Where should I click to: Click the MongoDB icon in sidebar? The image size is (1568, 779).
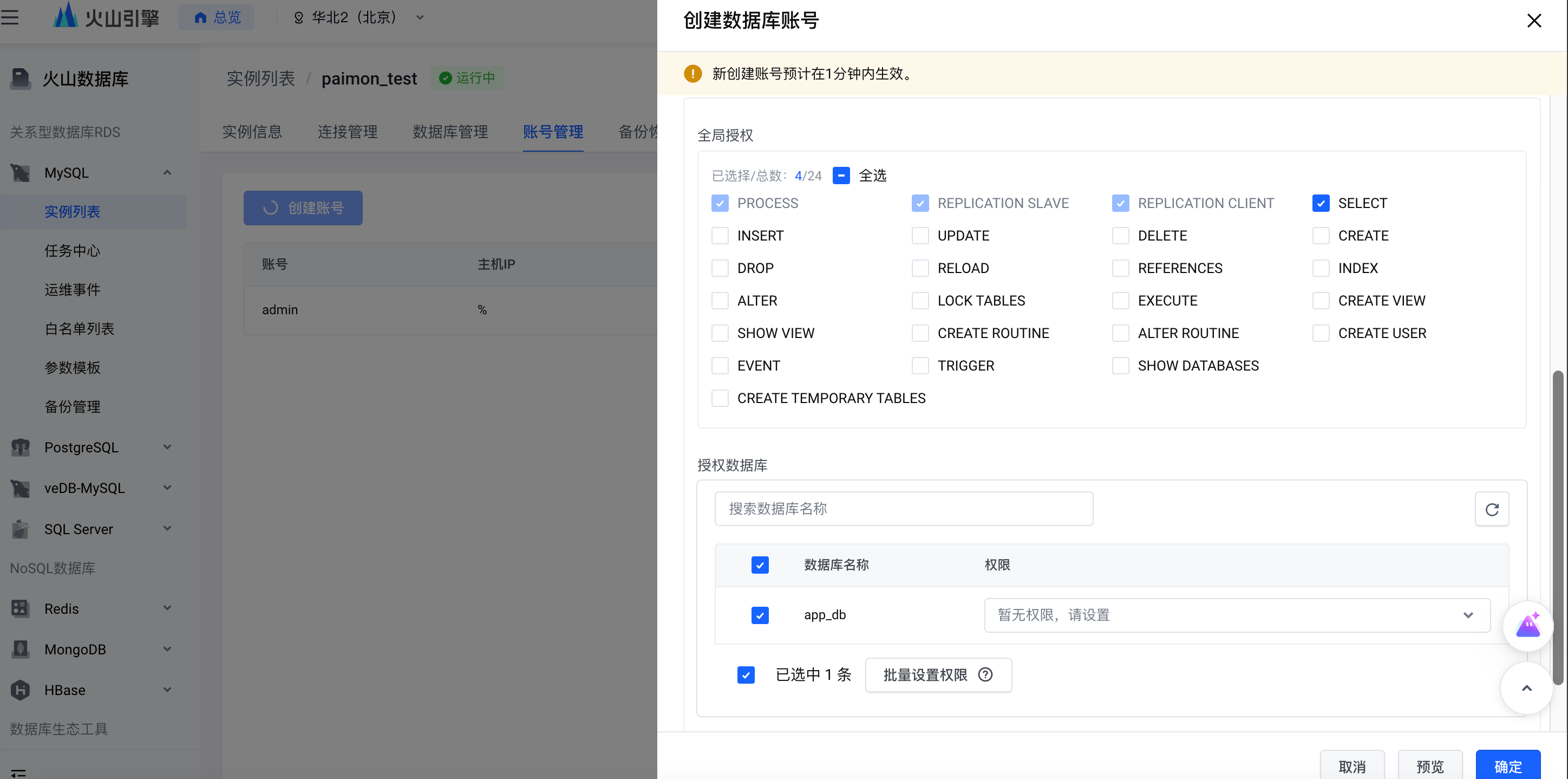20,650
